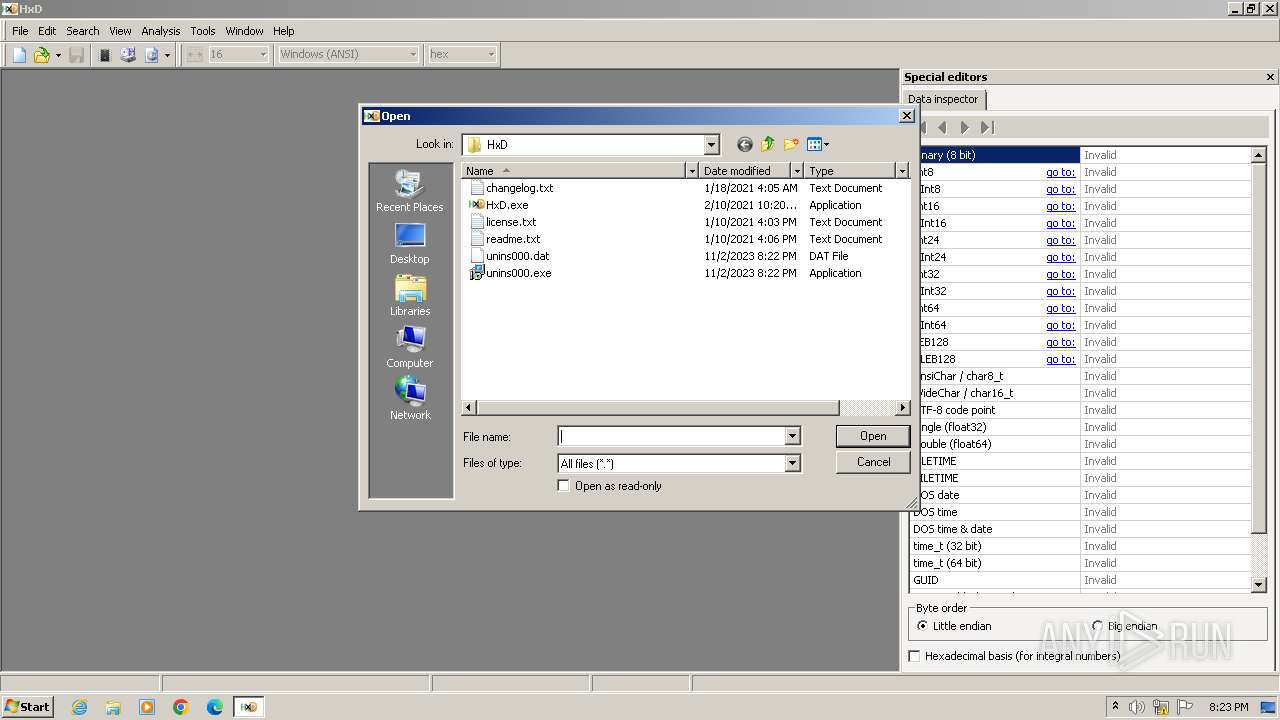
Task: Open the Files of type dropdown
Action: point(679,463)
